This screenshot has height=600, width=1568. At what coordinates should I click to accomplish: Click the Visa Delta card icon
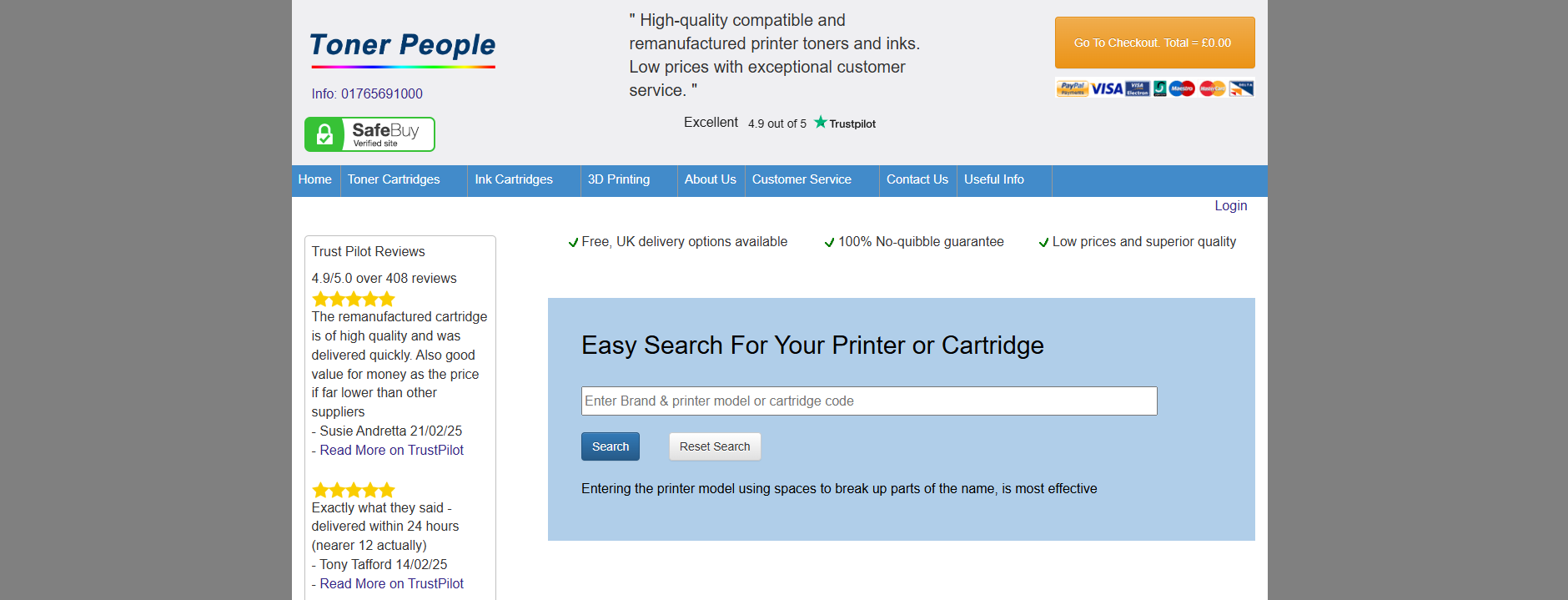coord(1241,88)
